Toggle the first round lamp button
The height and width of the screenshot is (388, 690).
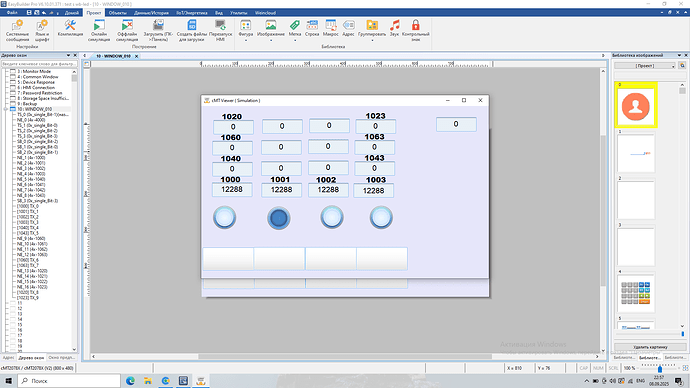coord(224,217)
